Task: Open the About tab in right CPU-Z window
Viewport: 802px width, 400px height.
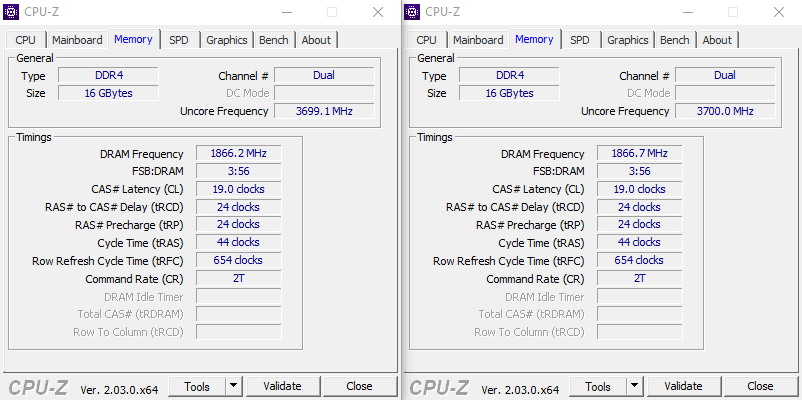Action: point(717,40)
